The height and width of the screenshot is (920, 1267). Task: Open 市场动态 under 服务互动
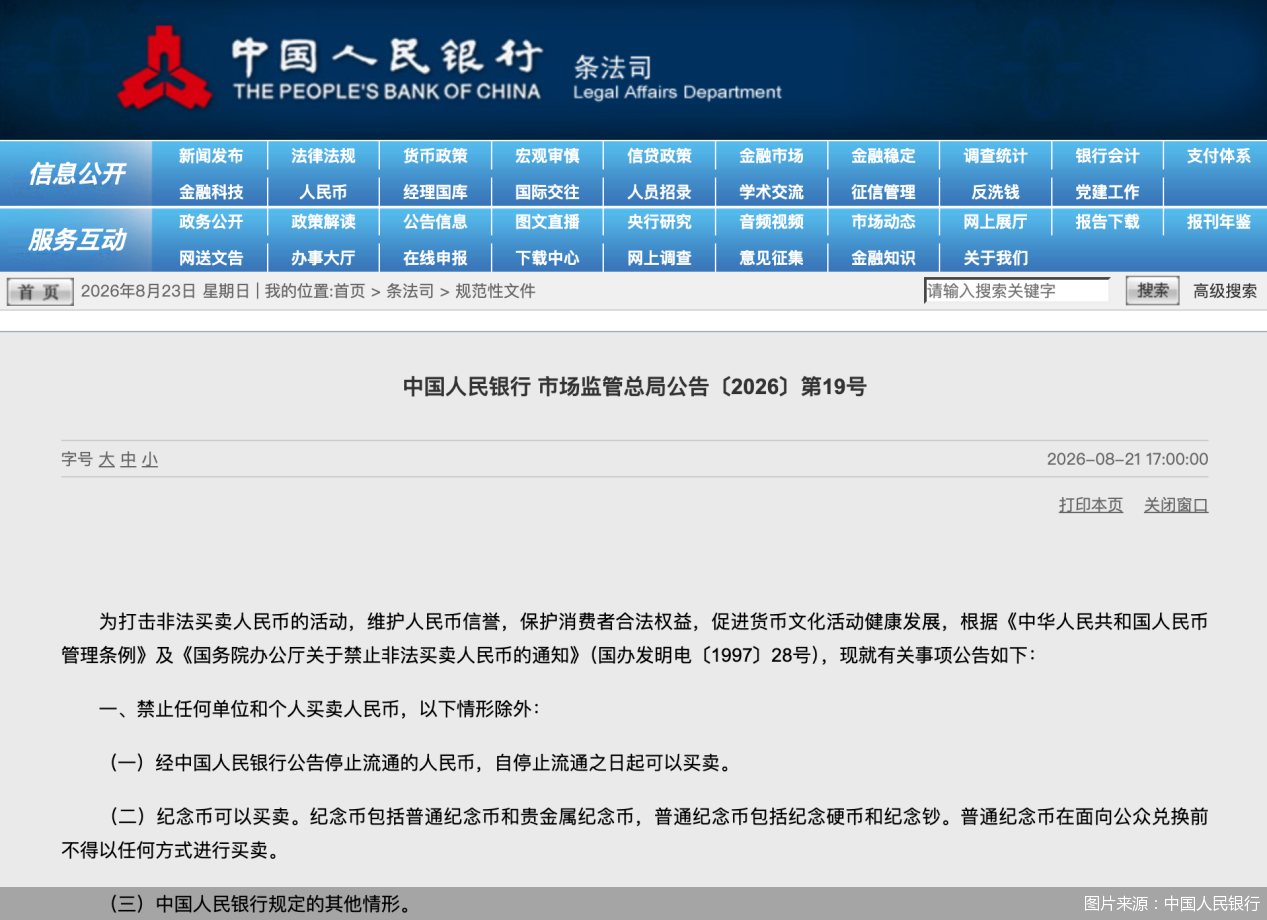point(883,222)
